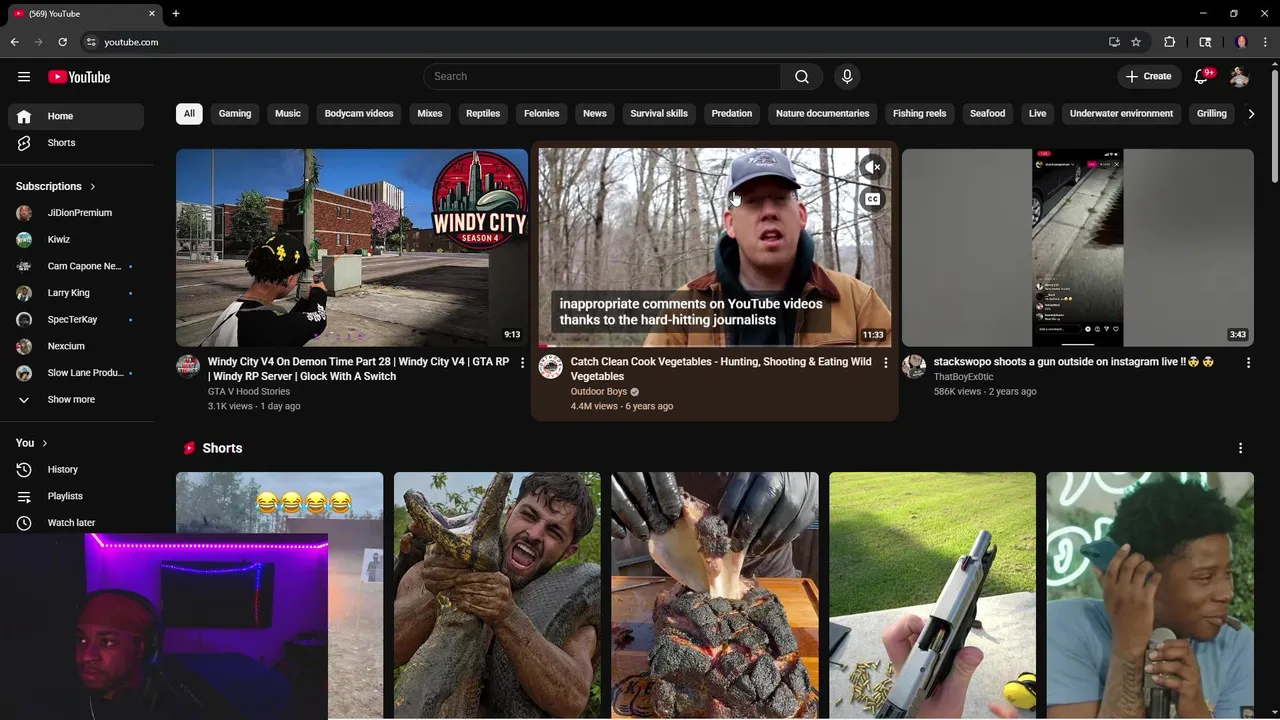This screenshot has width=1280, height=720.
Task: Select the Nature documentaries chip
Action: [x=823, y=114]
